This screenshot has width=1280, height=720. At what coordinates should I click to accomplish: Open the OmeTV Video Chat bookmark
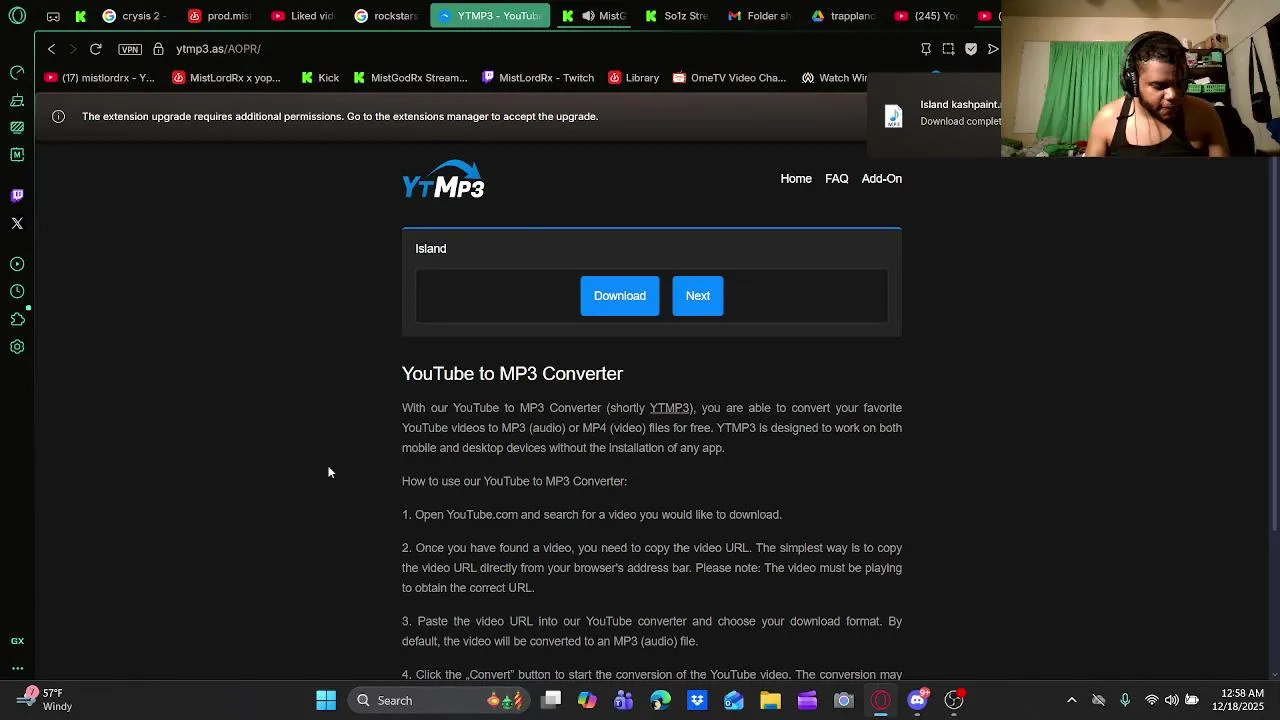pos(730,78)
